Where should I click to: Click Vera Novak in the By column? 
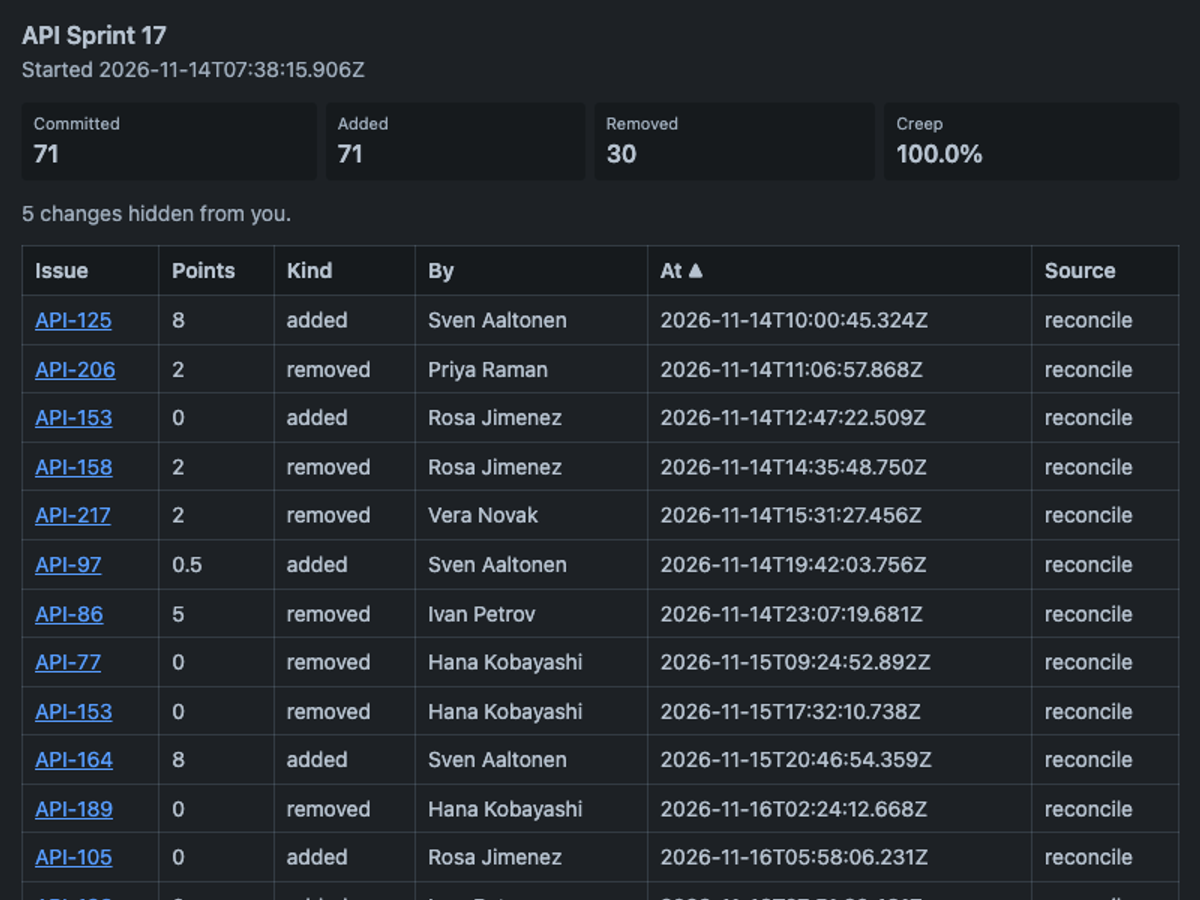pyautogui.click(x=483, y=516)
